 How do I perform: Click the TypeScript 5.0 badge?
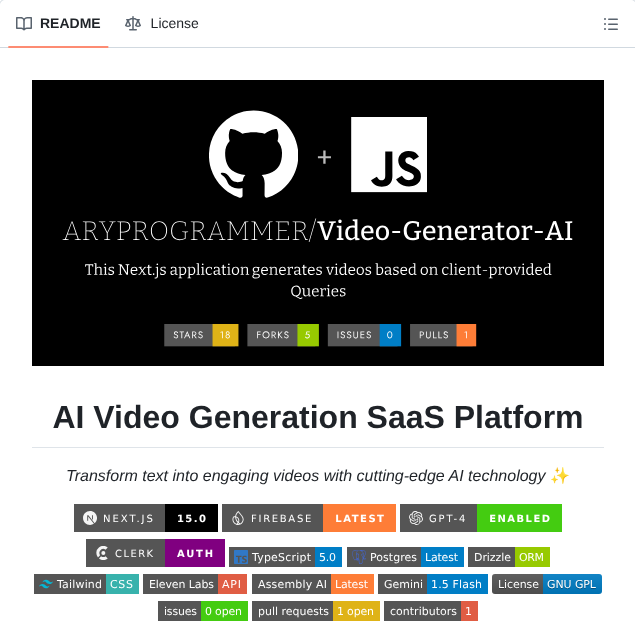286,557
